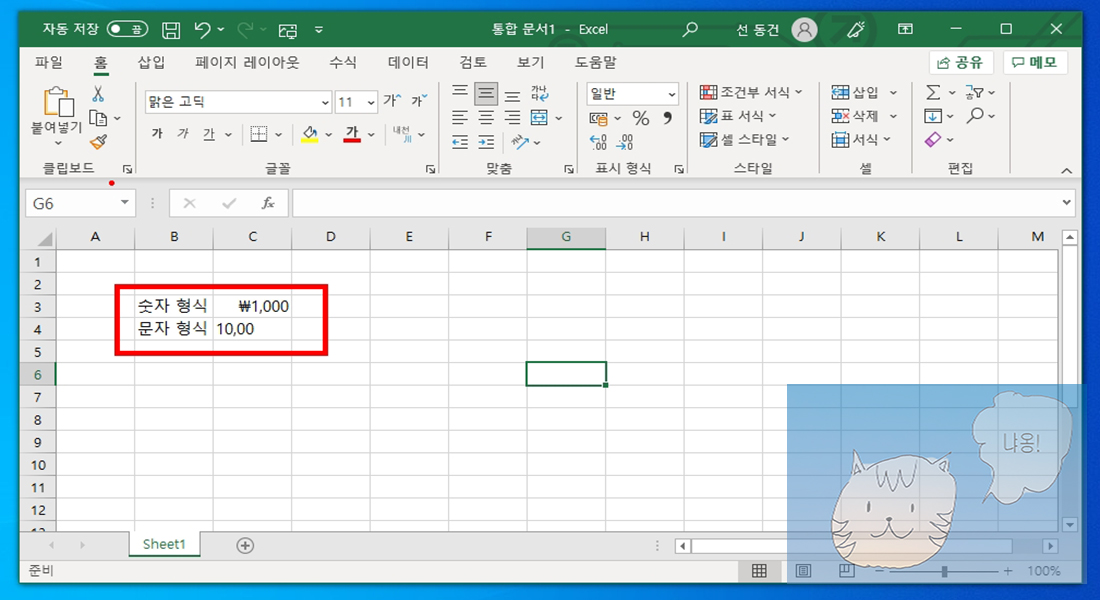Apply accounting currency format icon
Viewport: 1100px width, 600px height.
[598, 118]
